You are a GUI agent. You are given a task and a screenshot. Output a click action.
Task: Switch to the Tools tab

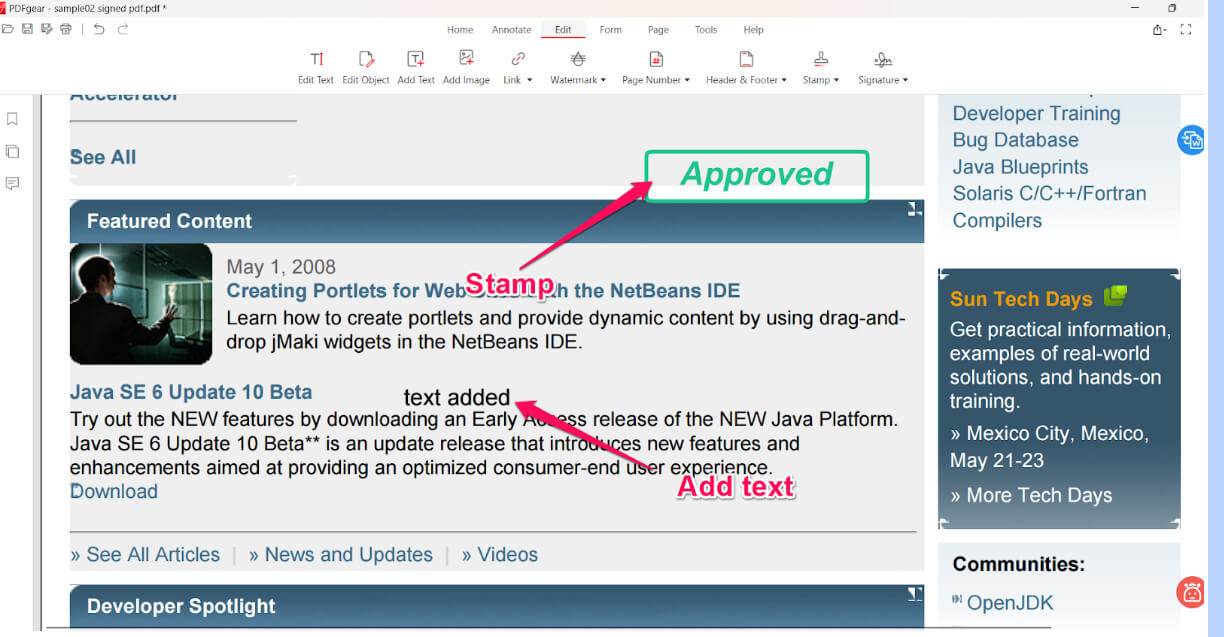(x=706, y=30)
